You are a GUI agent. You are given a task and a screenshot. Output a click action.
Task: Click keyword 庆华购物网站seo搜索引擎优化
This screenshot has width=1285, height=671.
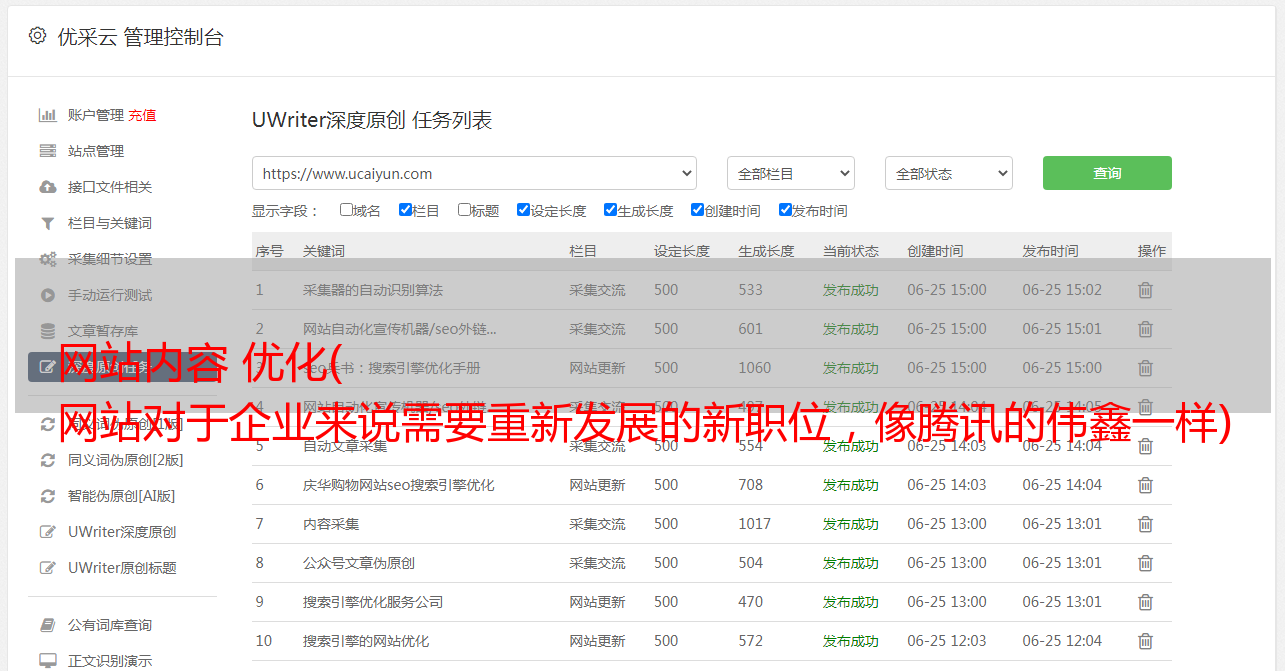tap(399, 485)
